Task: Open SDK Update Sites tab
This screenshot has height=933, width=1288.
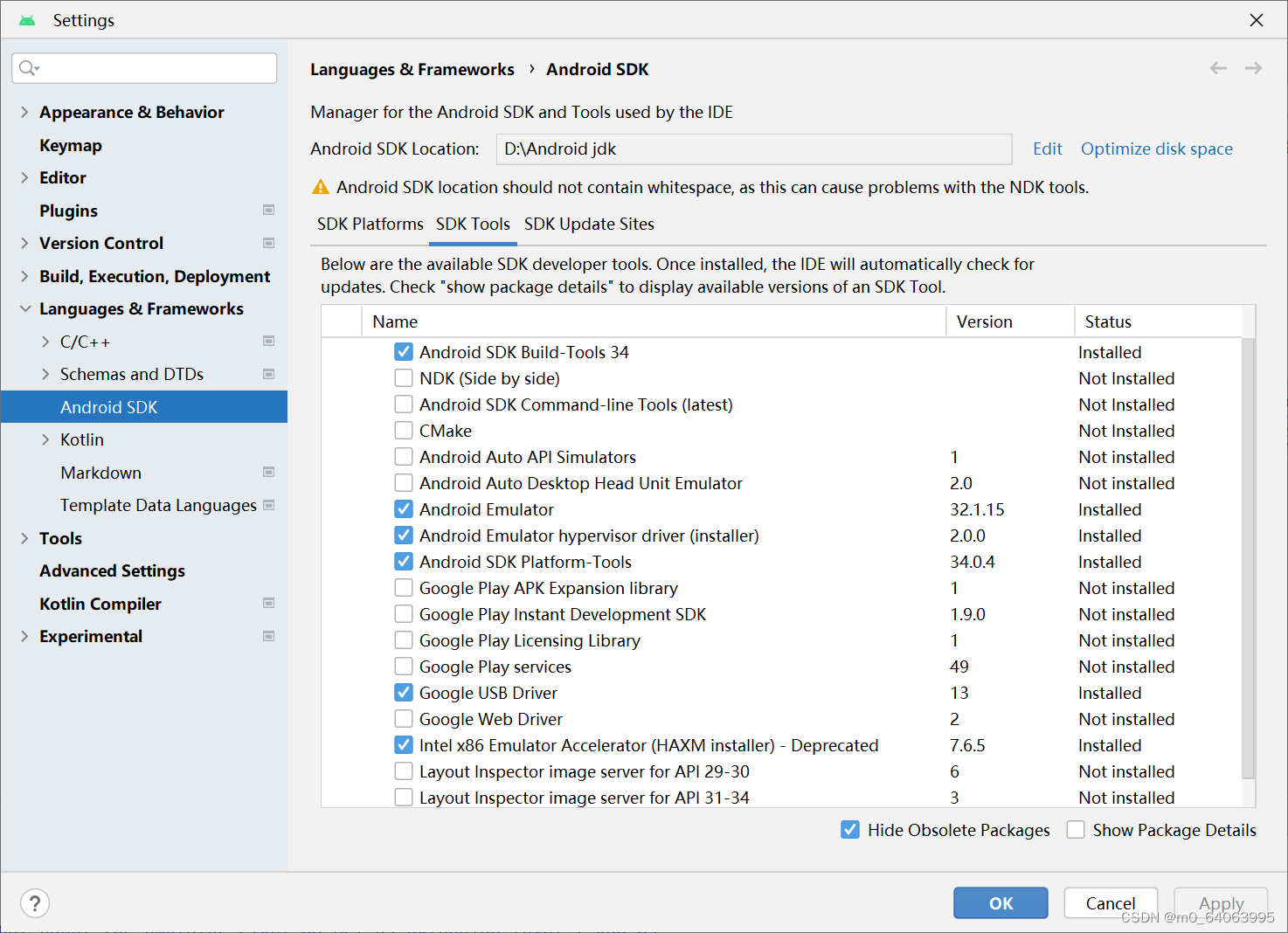Action: point(589,225)
